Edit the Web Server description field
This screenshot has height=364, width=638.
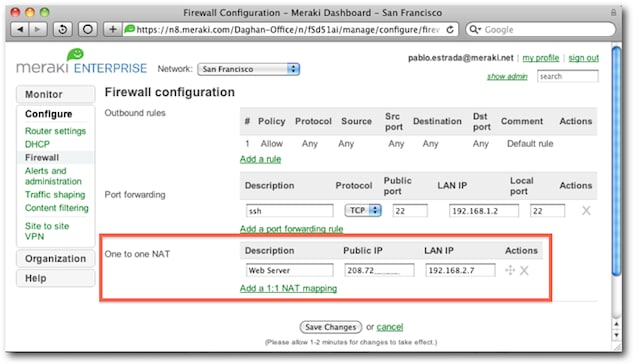[290, 270]
